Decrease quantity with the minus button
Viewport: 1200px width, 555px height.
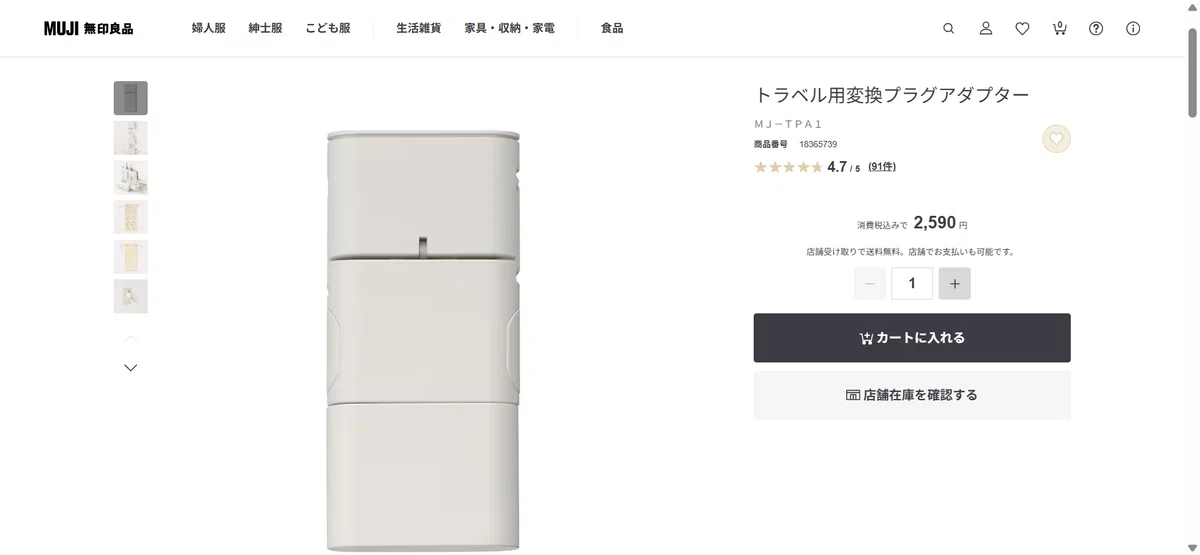870,284
